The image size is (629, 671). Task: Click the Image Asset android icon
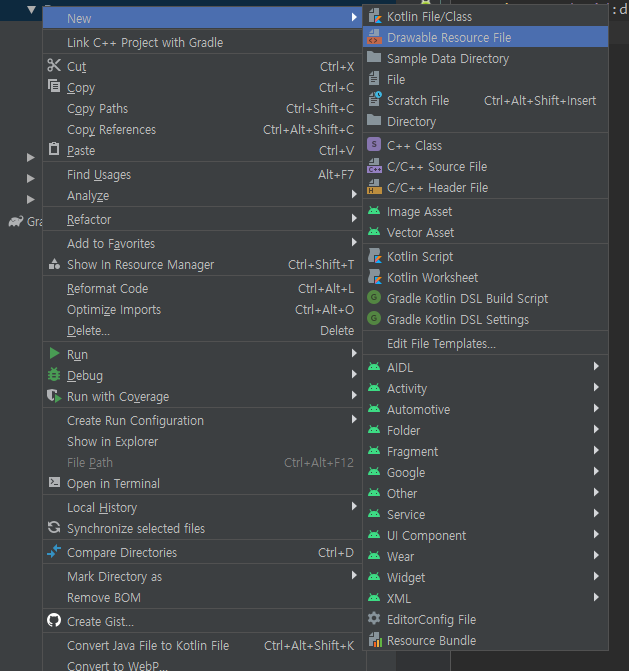[374, 211]
